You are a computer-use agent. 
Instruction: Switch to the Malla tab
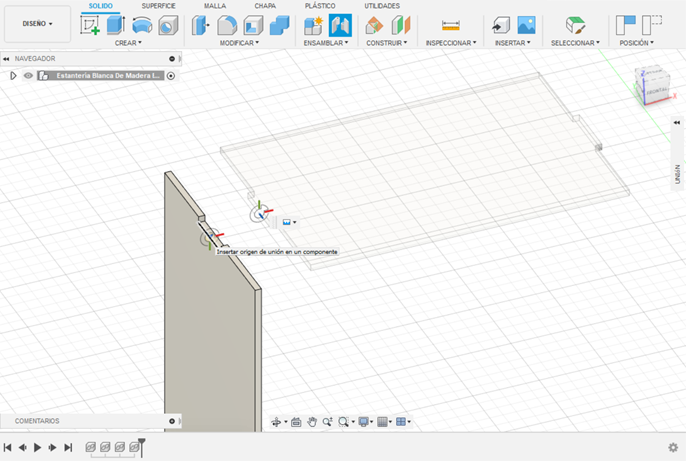pyautogui.click(x=215, y=6)
